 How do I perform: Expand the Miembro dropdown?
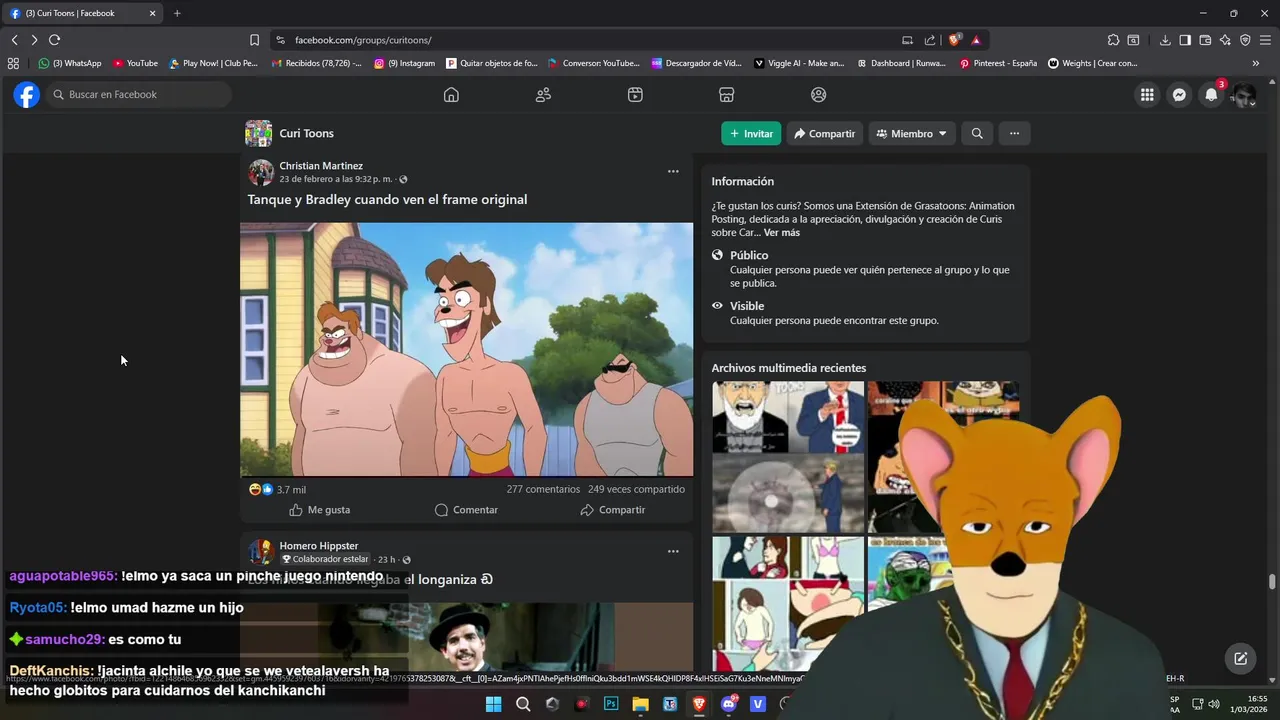[x=912, y=133]
